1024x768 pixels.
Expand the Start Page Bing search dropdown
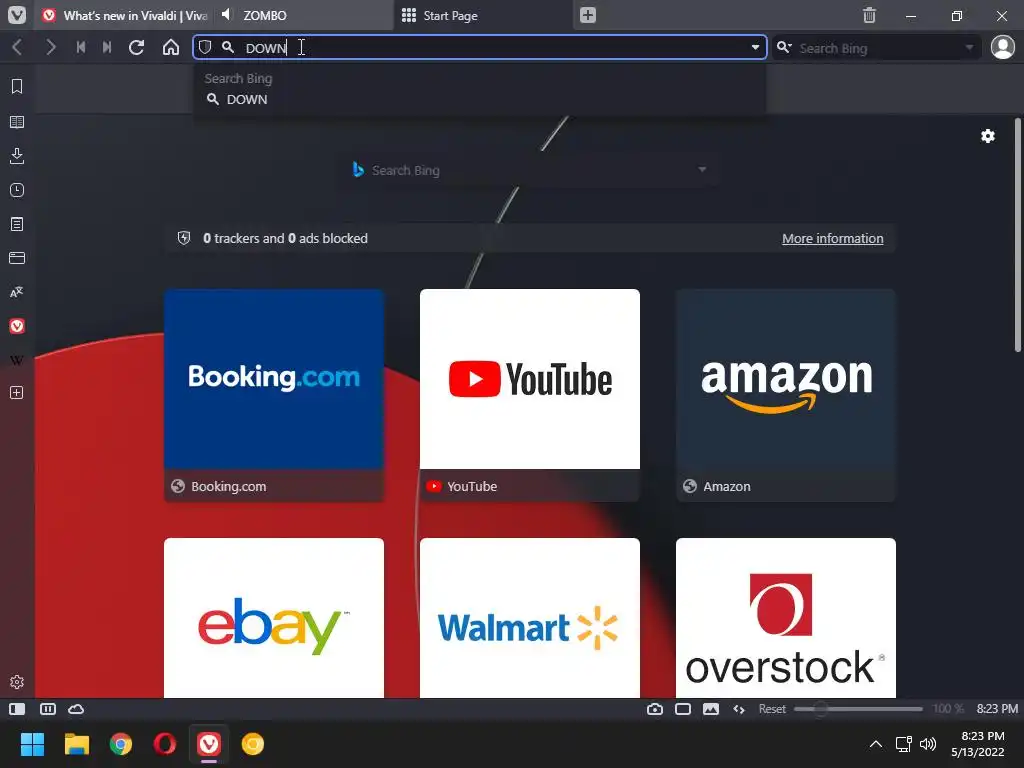pyautogui.click(x=702, y=170)
